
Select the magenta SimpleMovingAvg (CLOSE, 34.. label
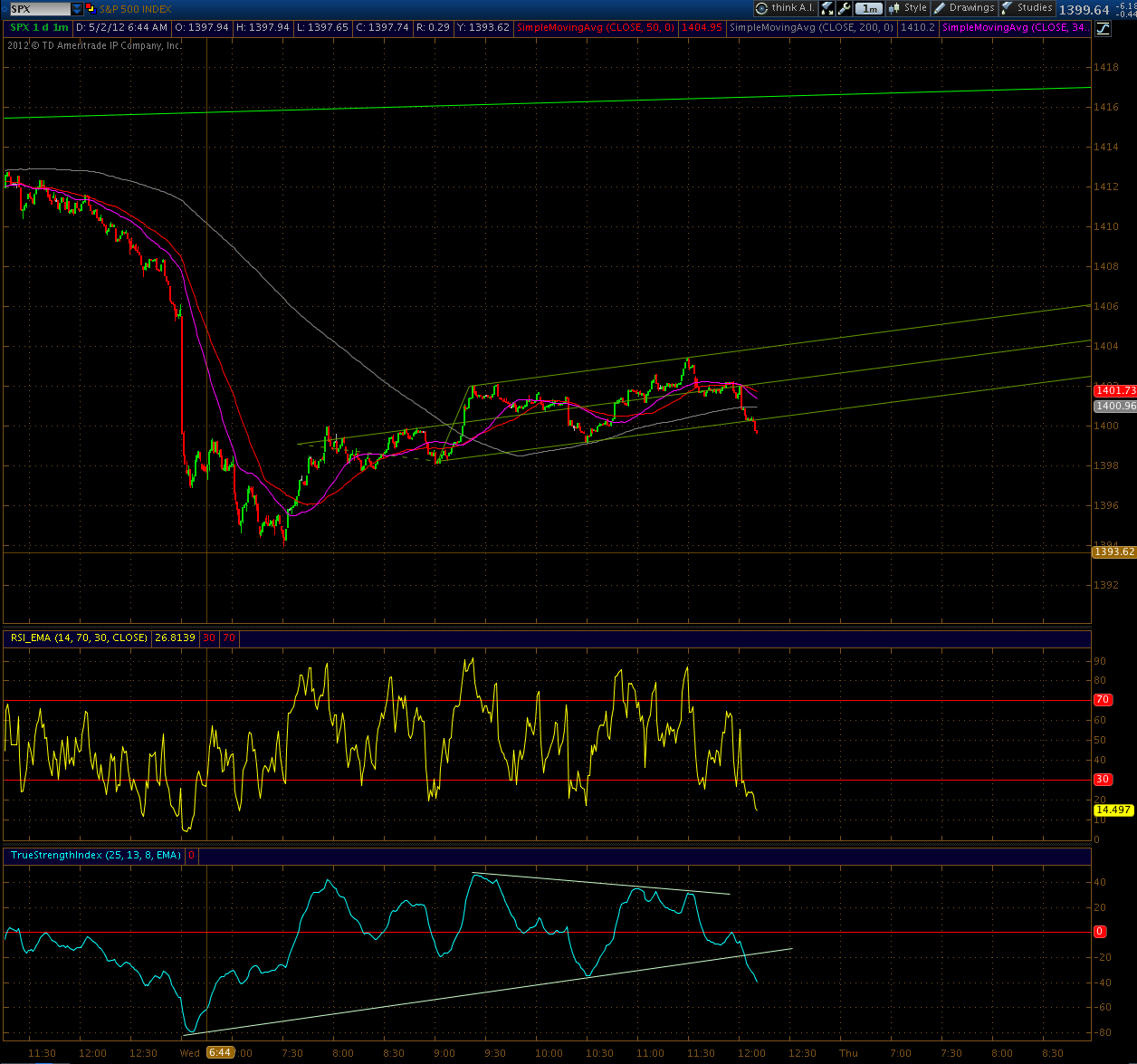(1017, 28)
